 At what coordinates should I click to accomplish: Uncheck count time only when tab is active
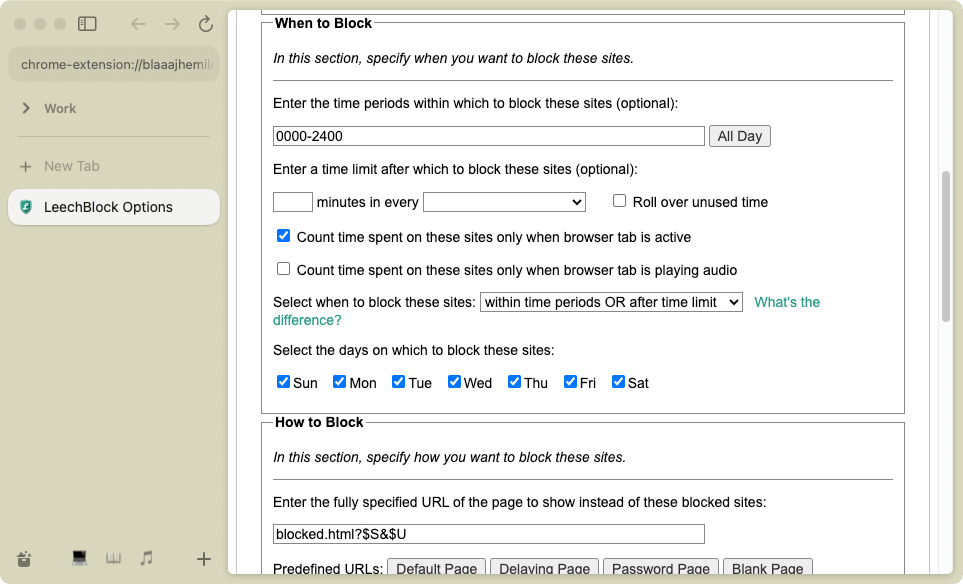point(283,236)
